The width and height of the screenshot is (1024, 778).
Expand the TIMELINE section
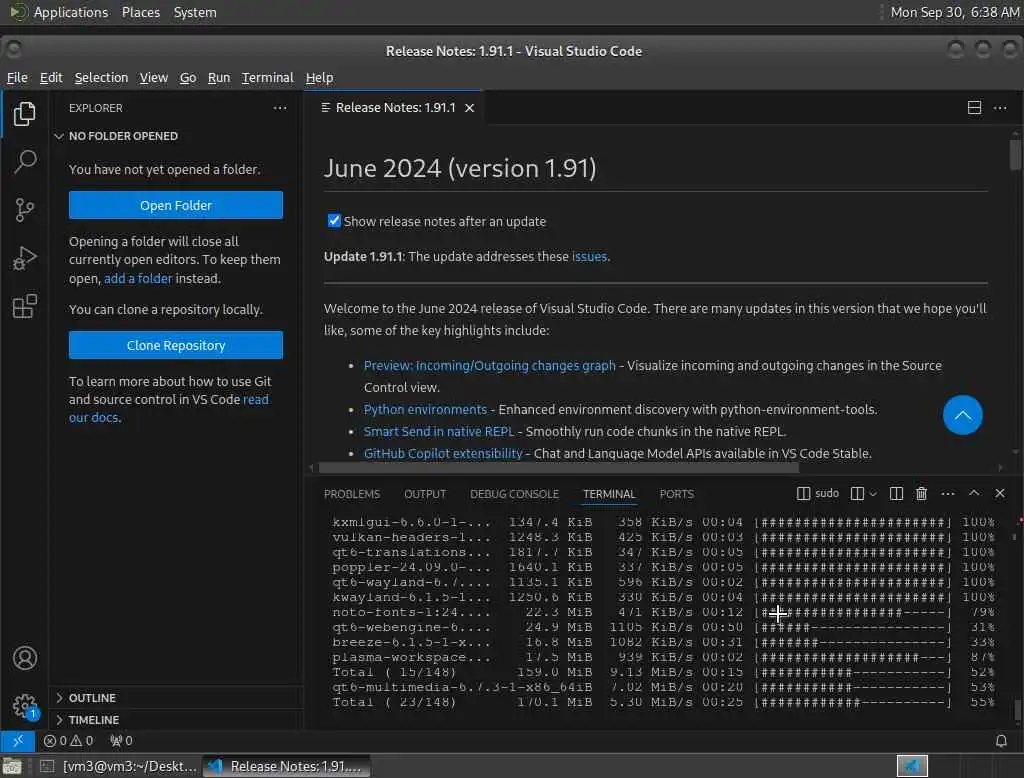point(93,719)
